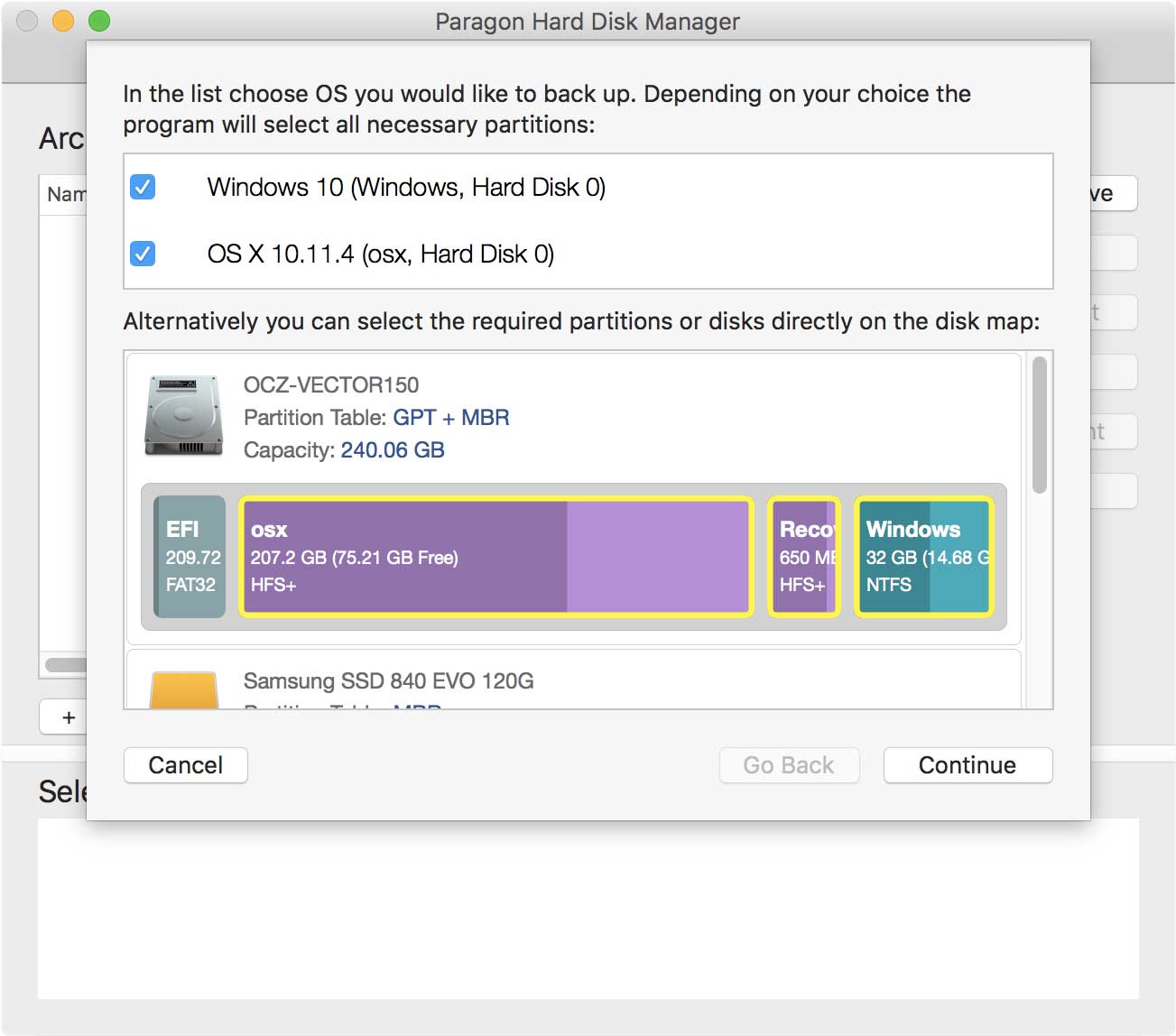Viewport: 1176px width, 1036px height.
Task: Click the yellow minimize window button
Action: click(63, 21)
